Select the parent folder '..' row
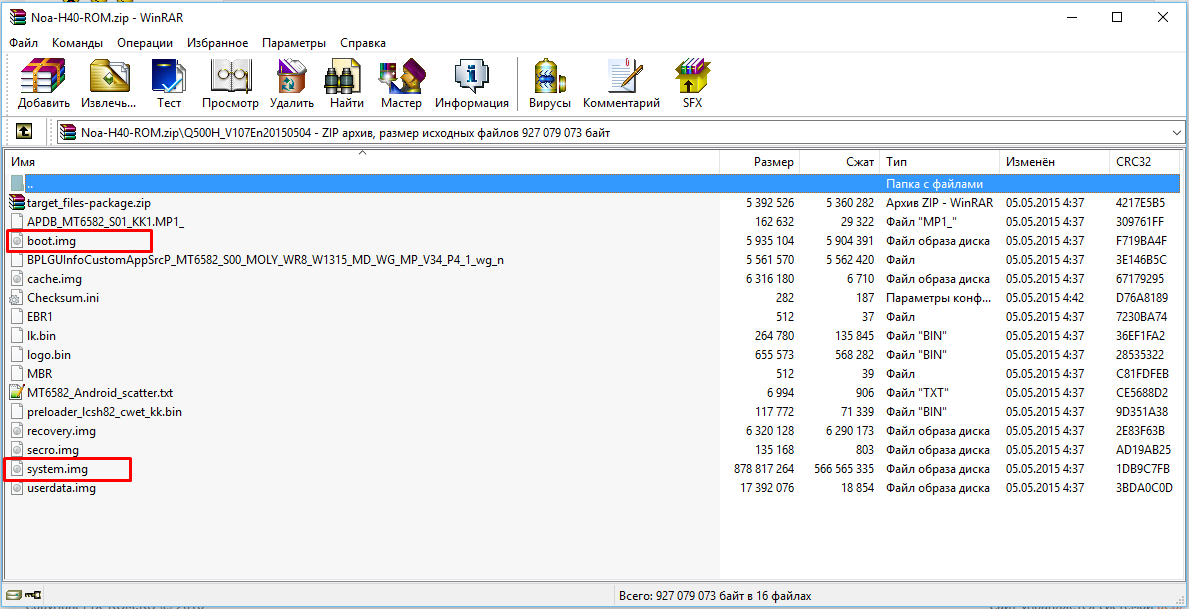The height and width of the screenshot is (609, 1189). click(593, 184)
